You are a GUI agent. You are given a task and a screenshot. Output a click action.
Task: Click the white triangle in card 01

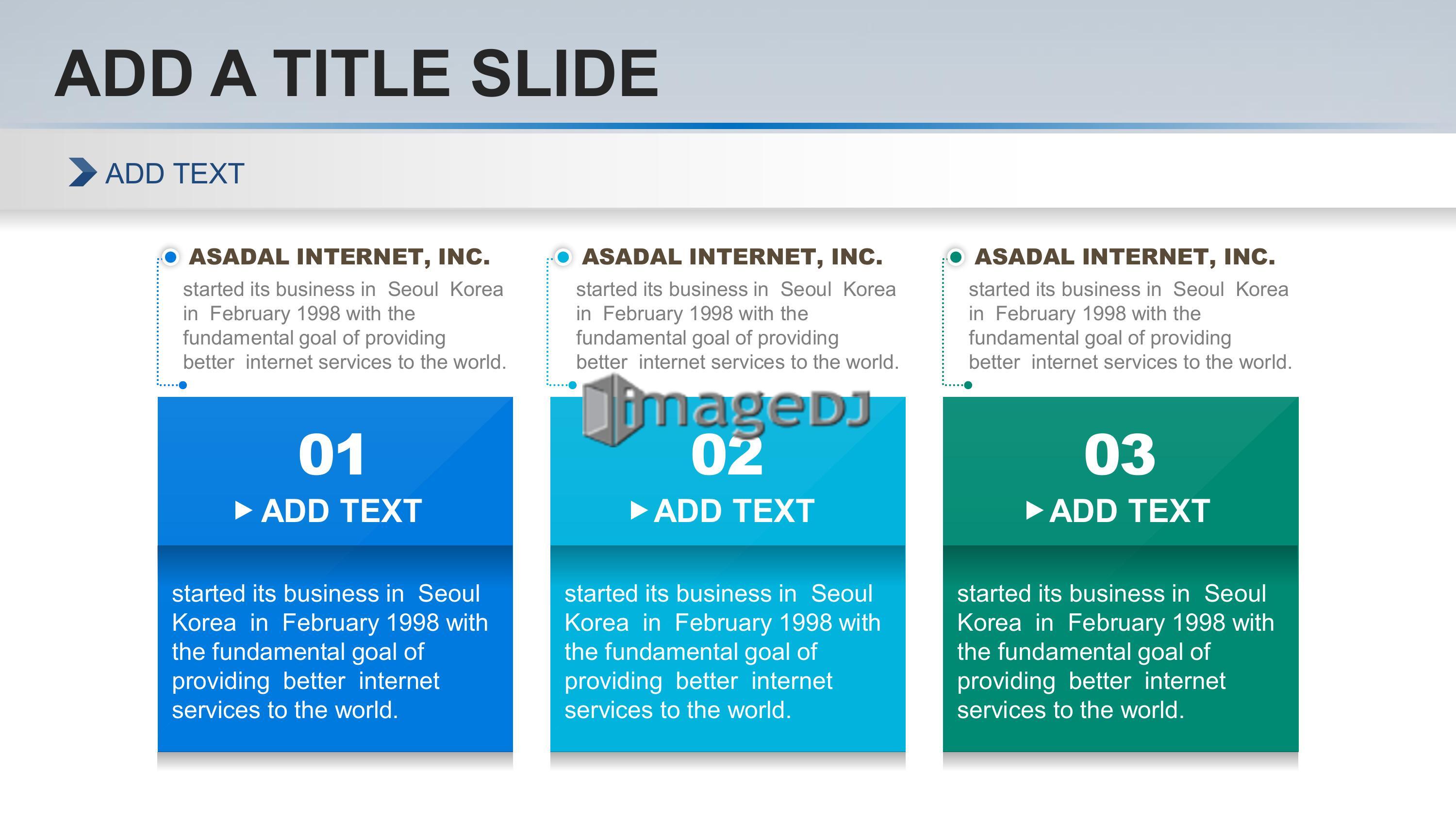click(243, 510)
